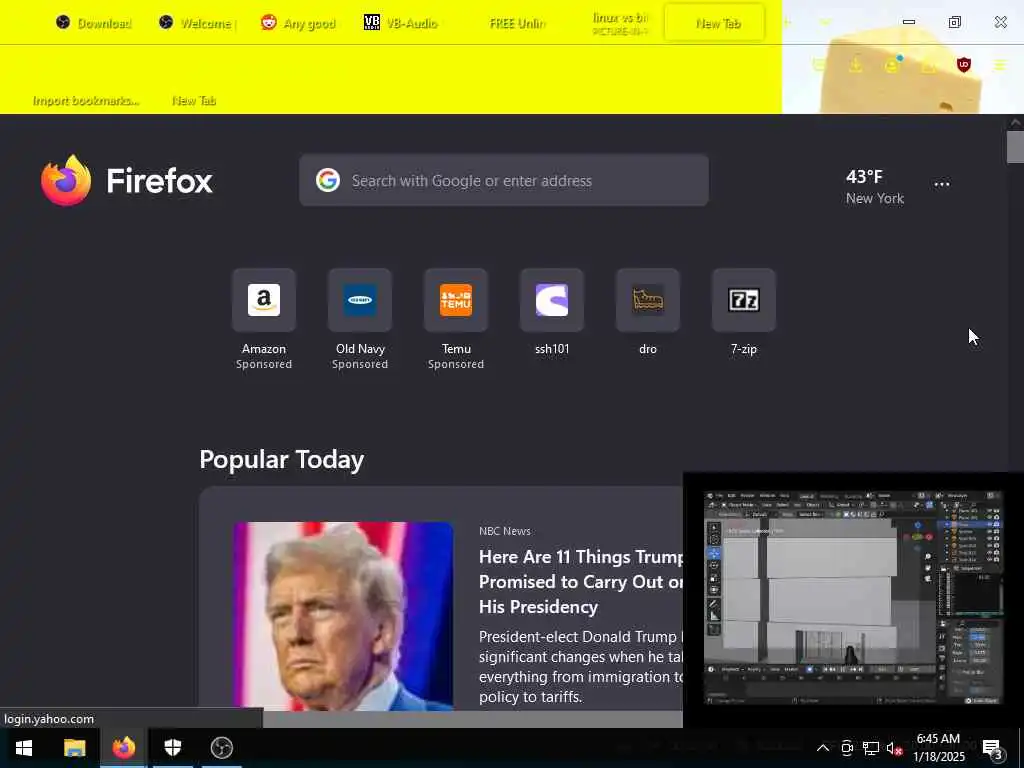Open the uBlock Origin extension icon
The height and width of the screenshot is (768, 1024).
963,65
